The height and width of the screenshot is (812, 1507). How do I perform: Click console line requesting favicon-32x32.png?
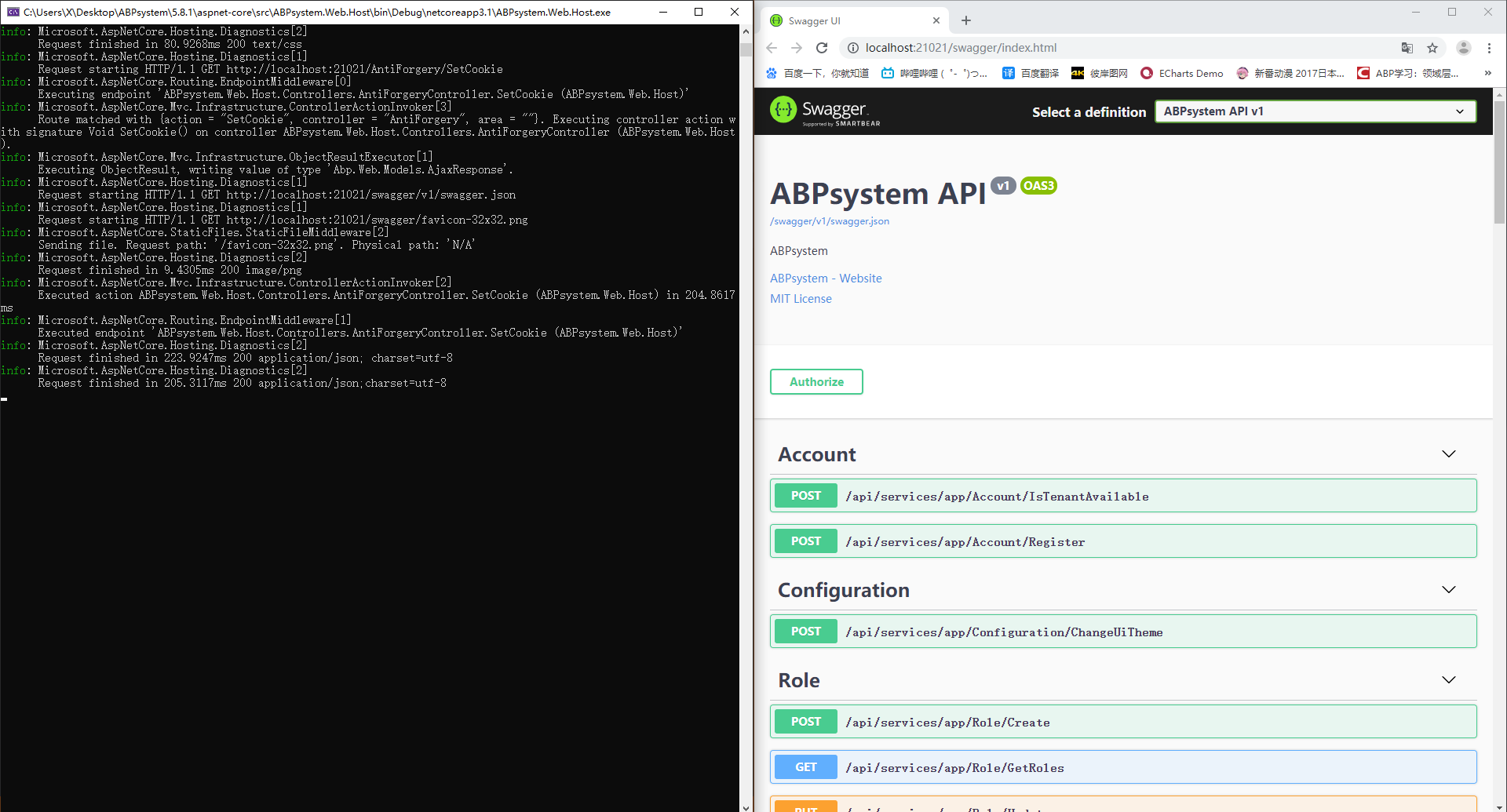point(283,220)
